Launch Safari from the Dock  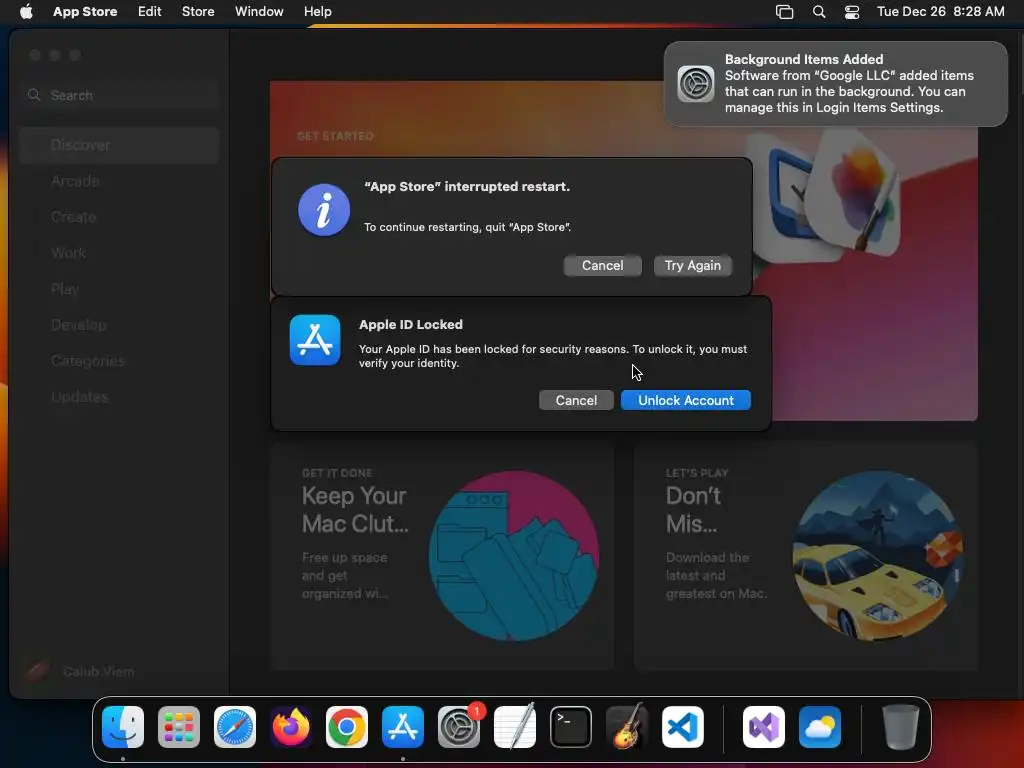[235, 727]
